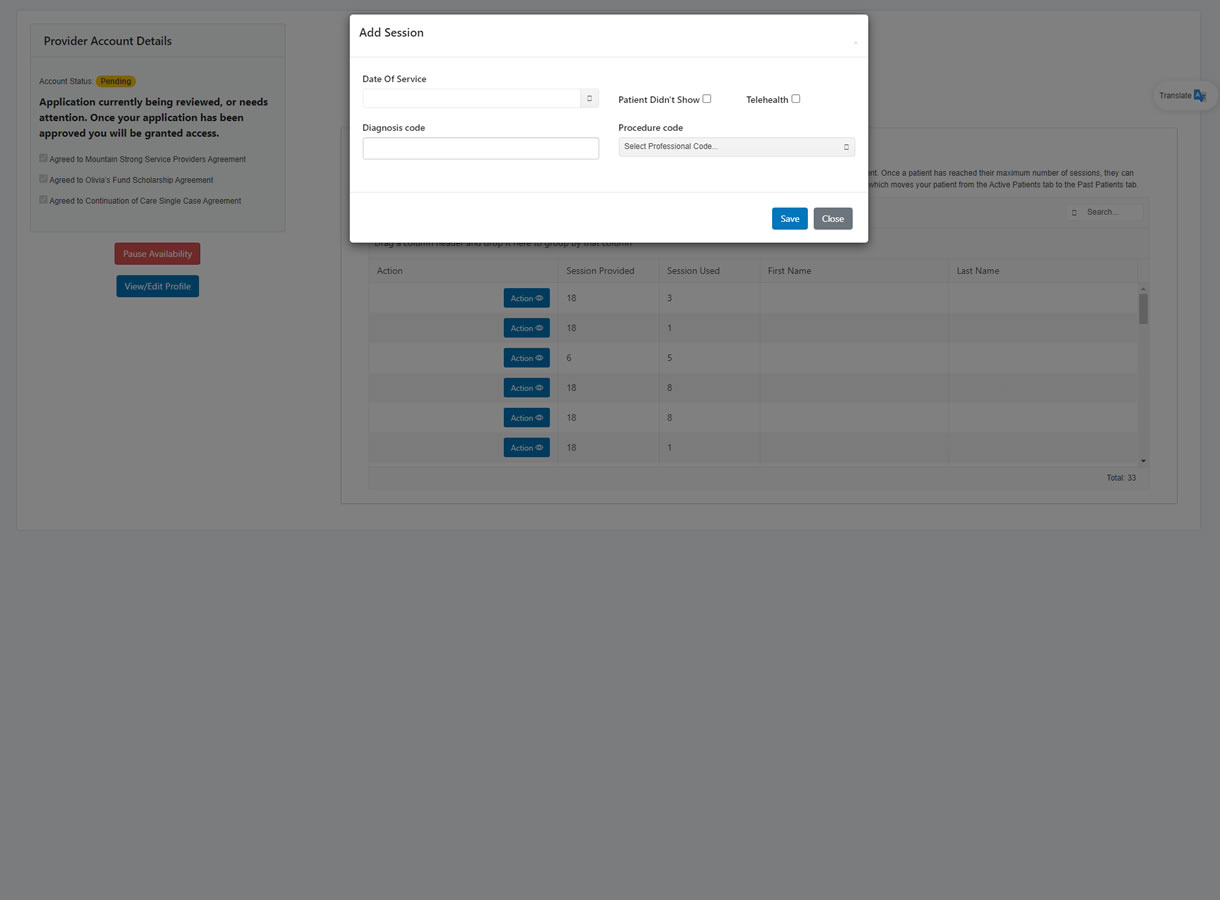Check the Patient Didn't Show checkbox
This screenshot has width=1220, height=900.
click(x=706, y=99)
